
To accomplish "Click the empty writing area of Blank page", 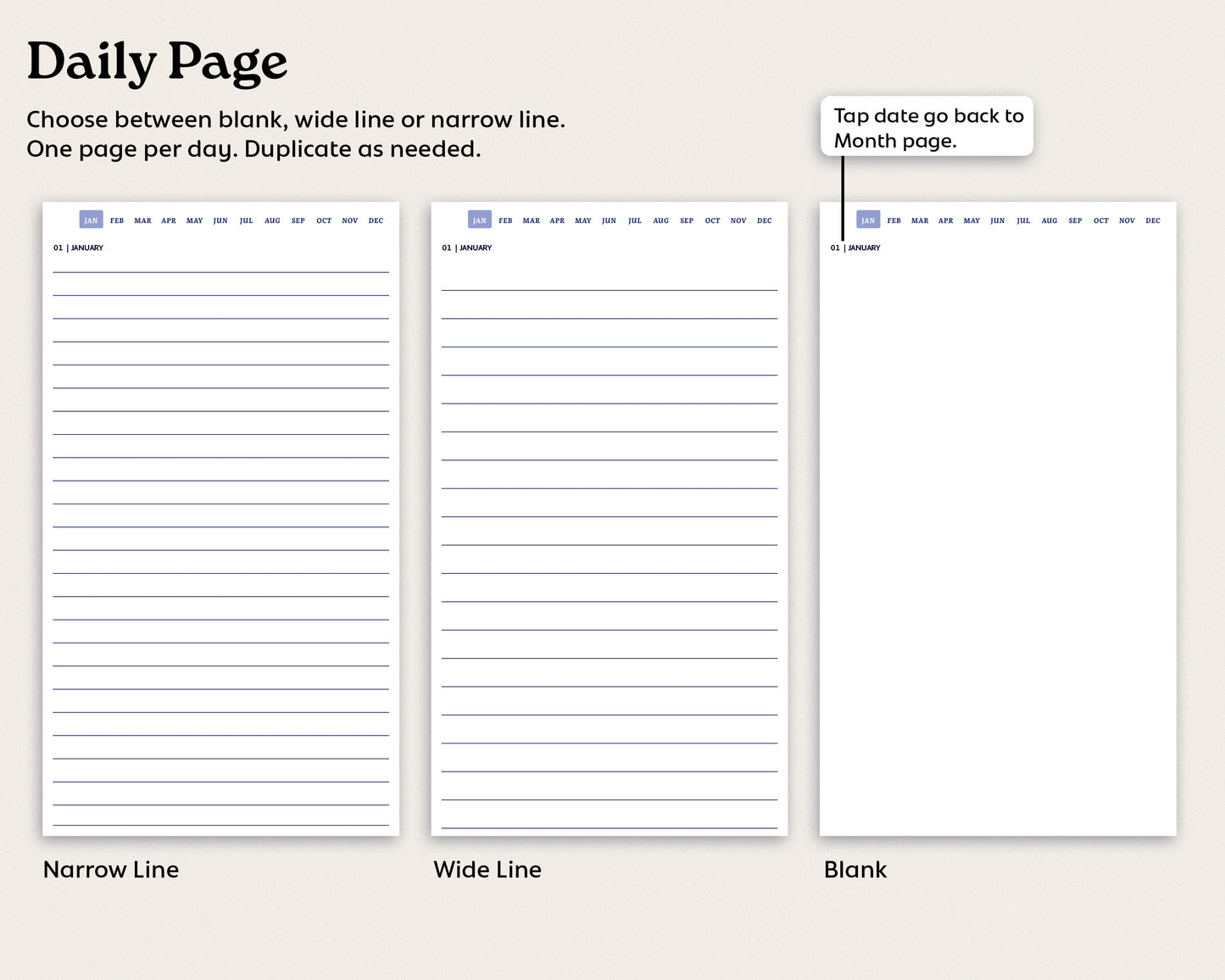I will (998, 543).
